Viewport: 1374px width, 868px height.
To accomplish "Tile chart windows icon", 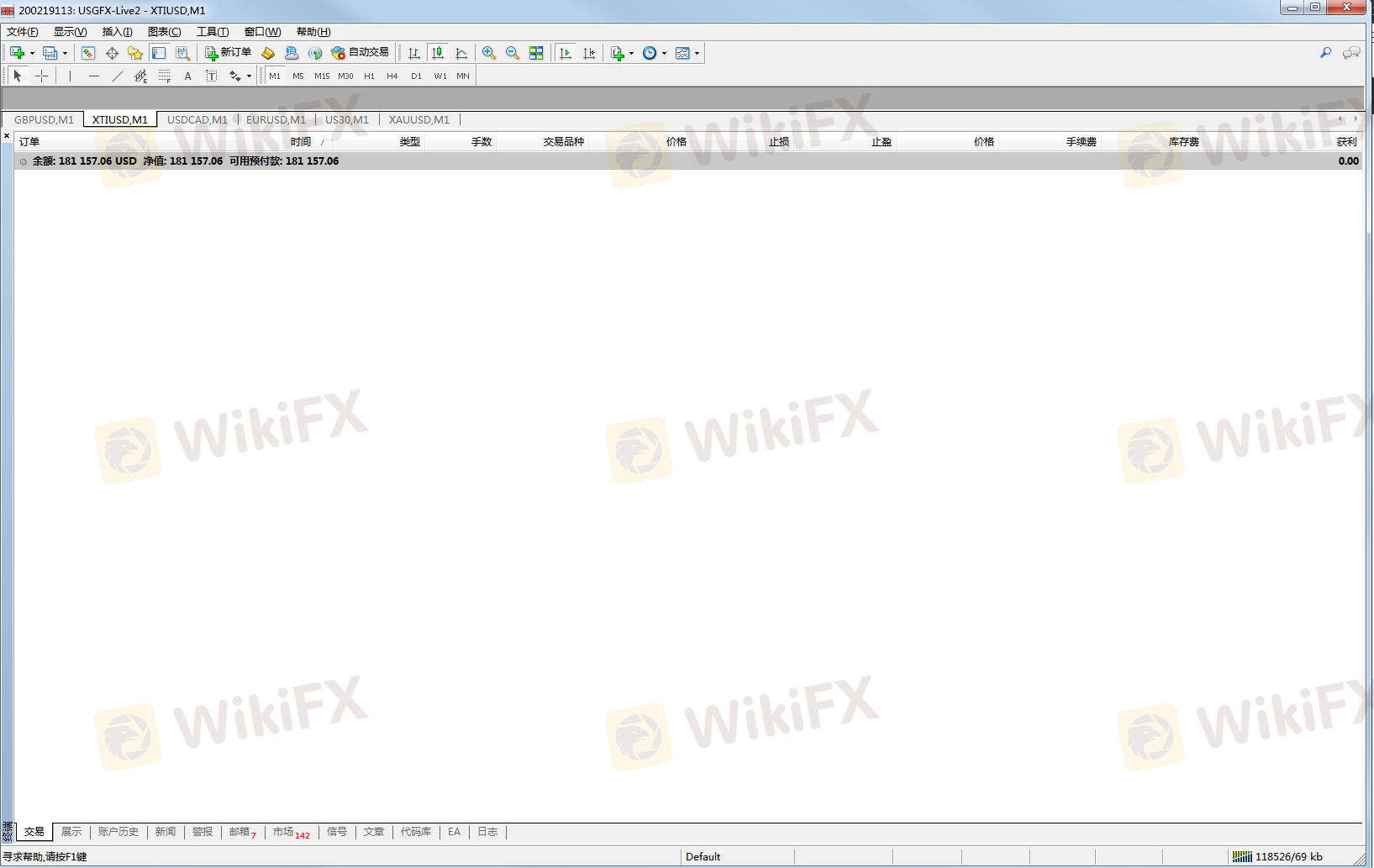I will tap(536, 53).
